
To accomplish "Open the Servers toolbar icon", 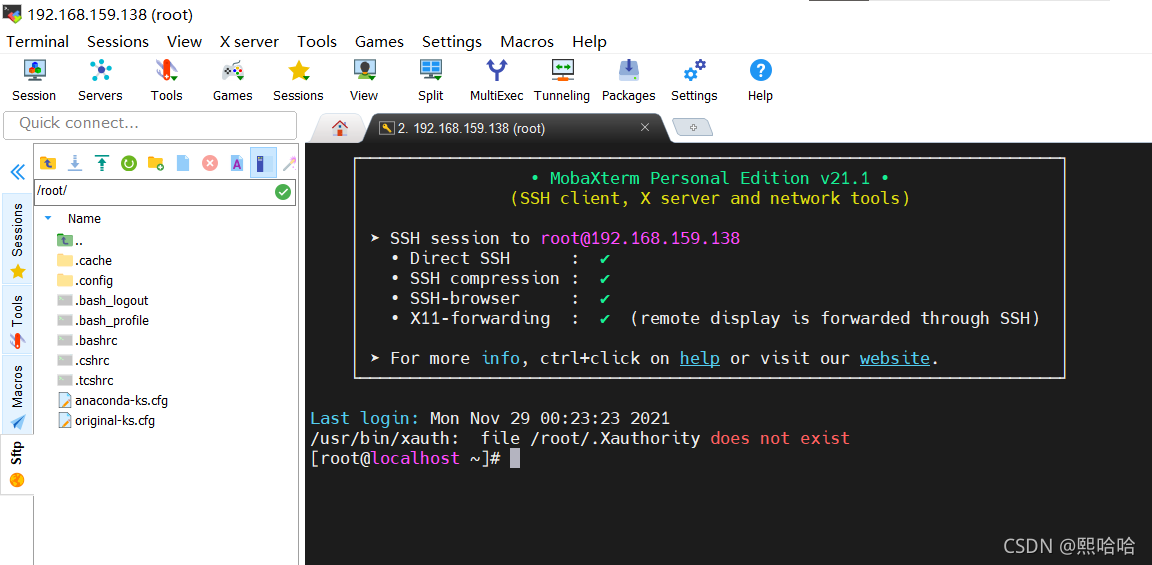I will [101, 81].
